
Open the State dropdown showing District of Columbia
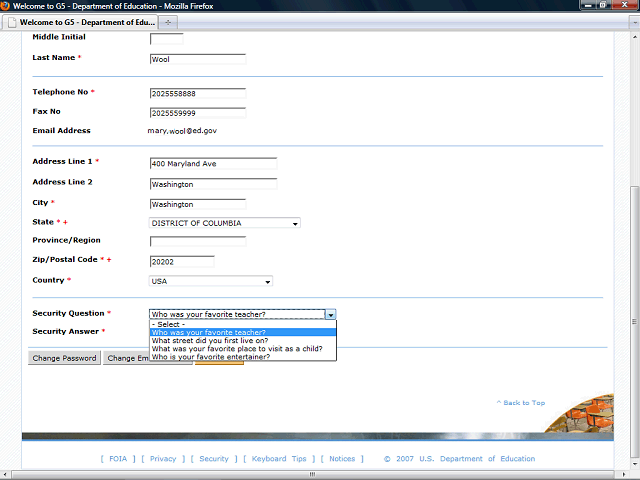pos(225,223)
